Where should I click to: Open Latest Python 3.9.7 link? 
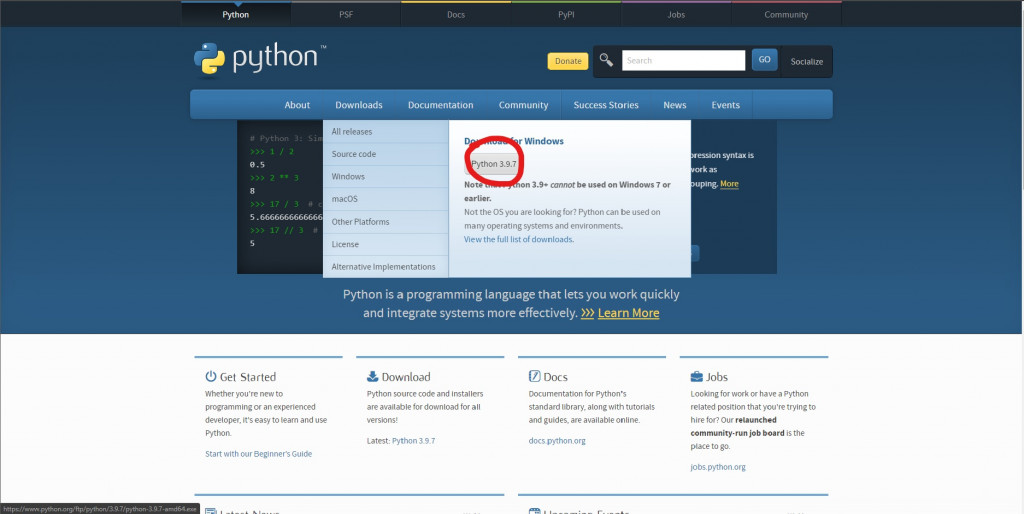click(x=413, y=441)
